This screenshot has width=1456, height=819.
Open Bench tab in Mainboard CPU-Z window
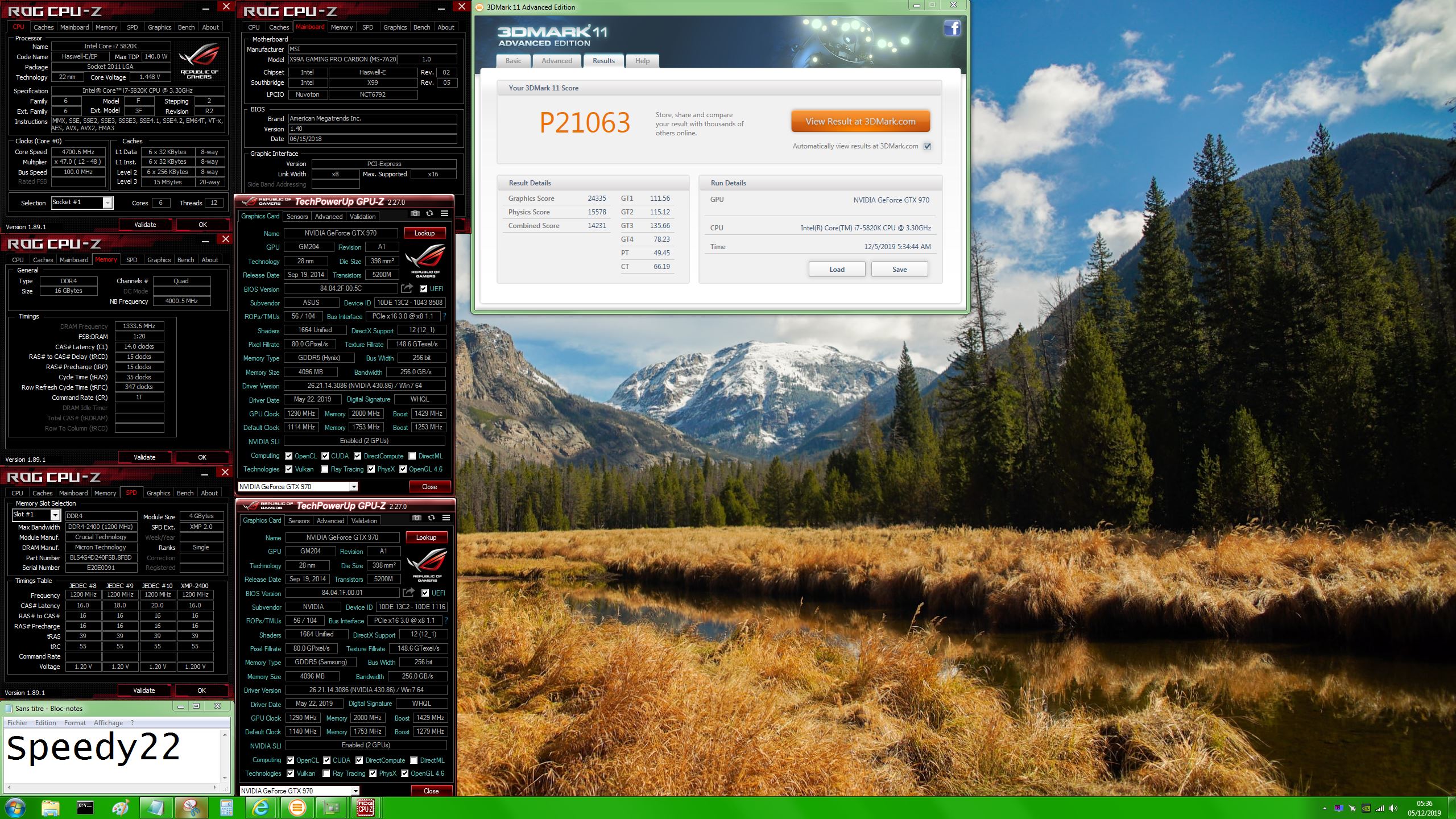tap(421, 27)
